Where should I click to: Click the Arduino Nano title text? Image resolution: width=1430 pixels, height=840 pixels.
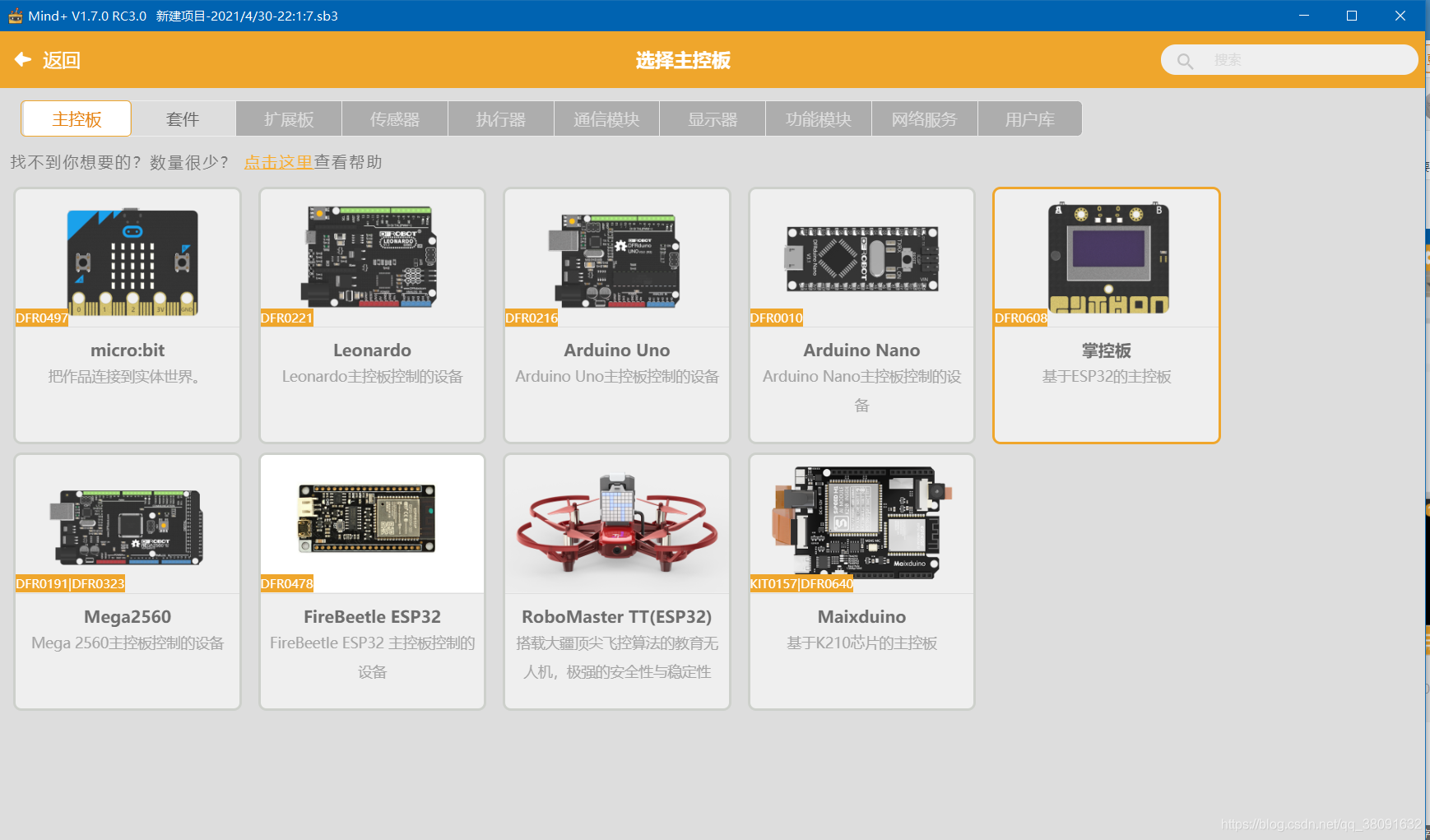pos(861,350)
